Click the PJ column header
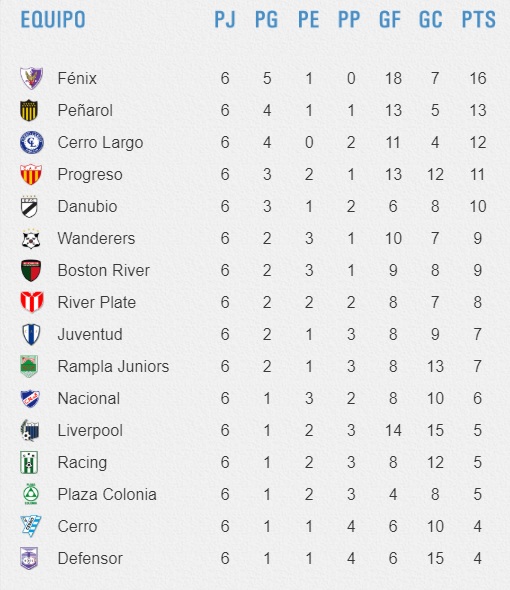 click(x=225, y=20)
